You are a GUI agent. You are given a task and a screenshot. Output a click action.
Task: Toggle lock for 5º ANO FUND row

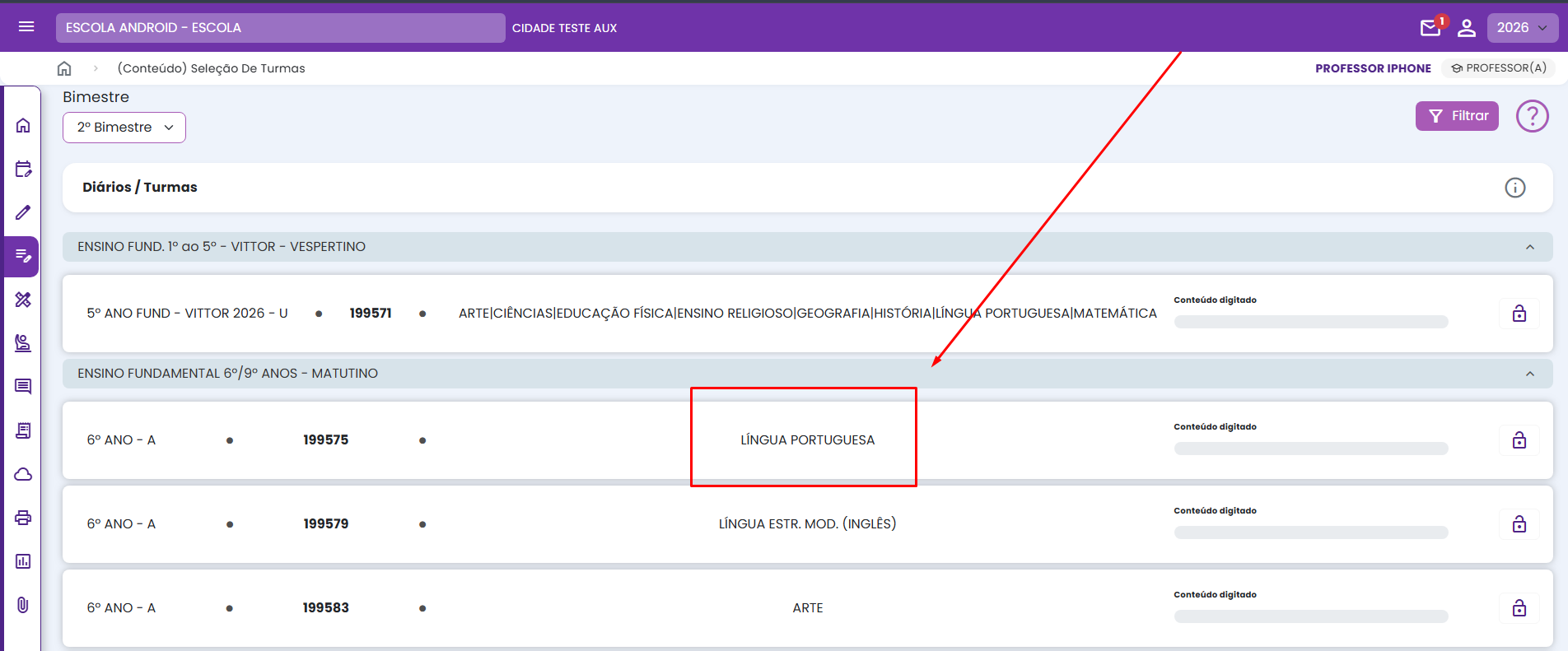tap(1519, 314)
